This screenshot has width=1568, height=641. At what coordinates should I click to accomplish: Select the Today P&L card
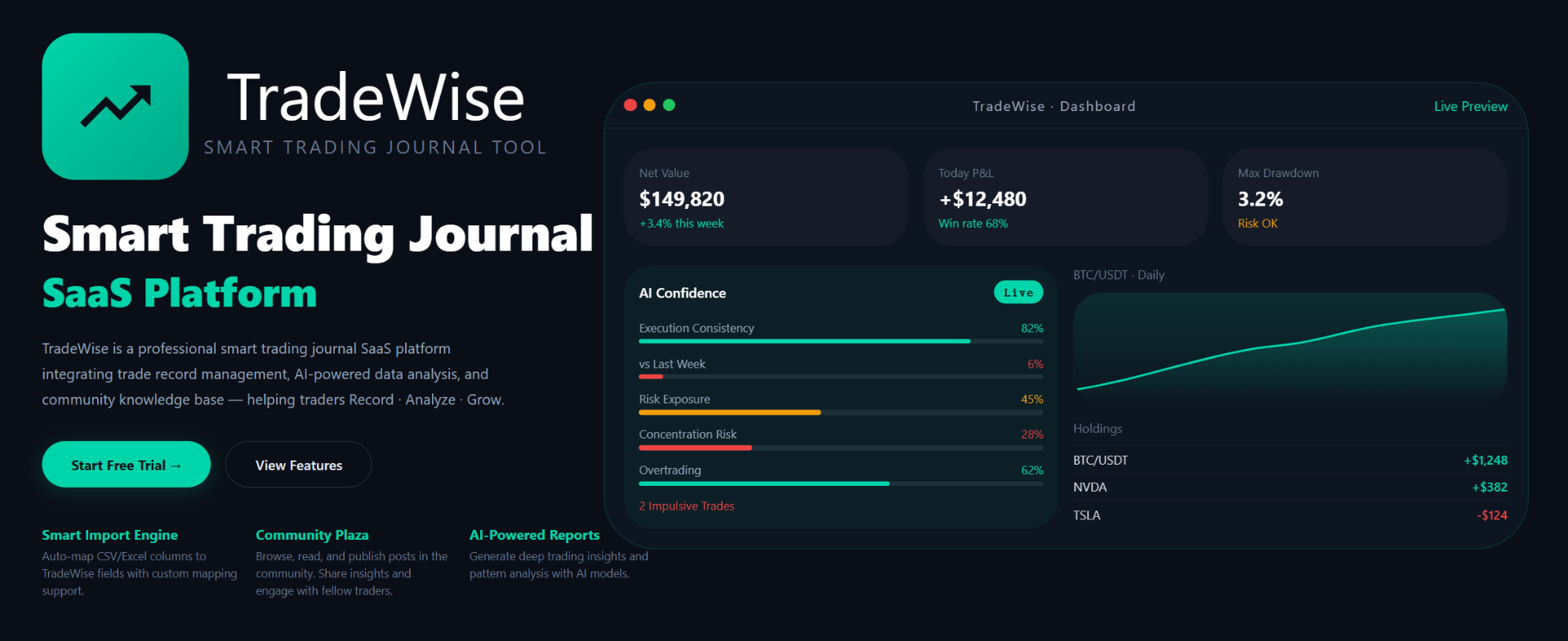1066,197
